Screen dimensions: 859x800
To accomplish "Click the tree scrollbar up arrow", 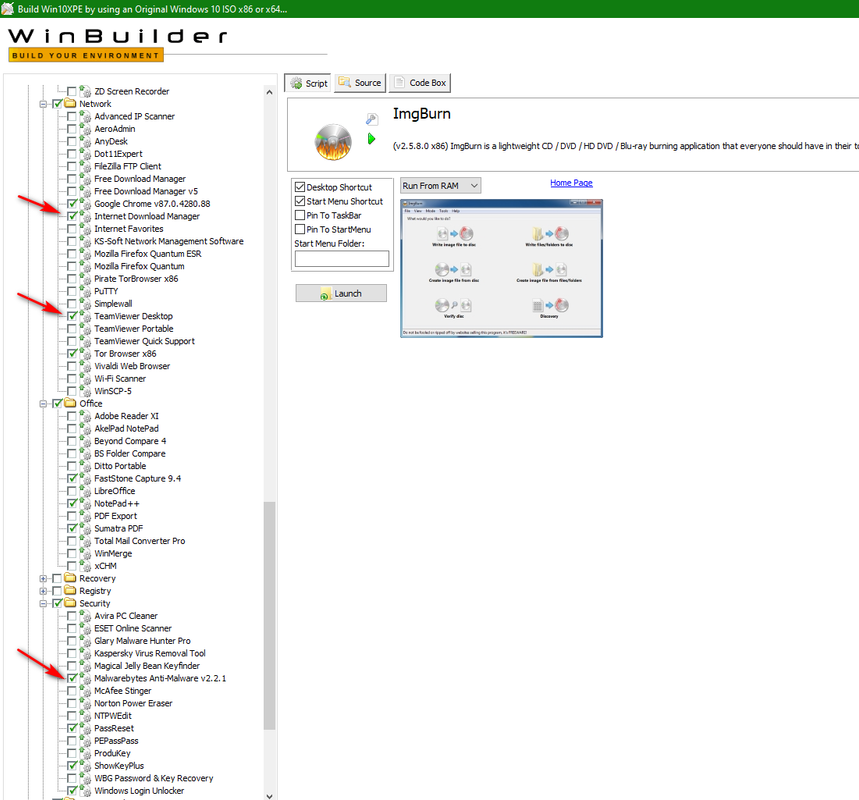I will [x=269, y=93].
